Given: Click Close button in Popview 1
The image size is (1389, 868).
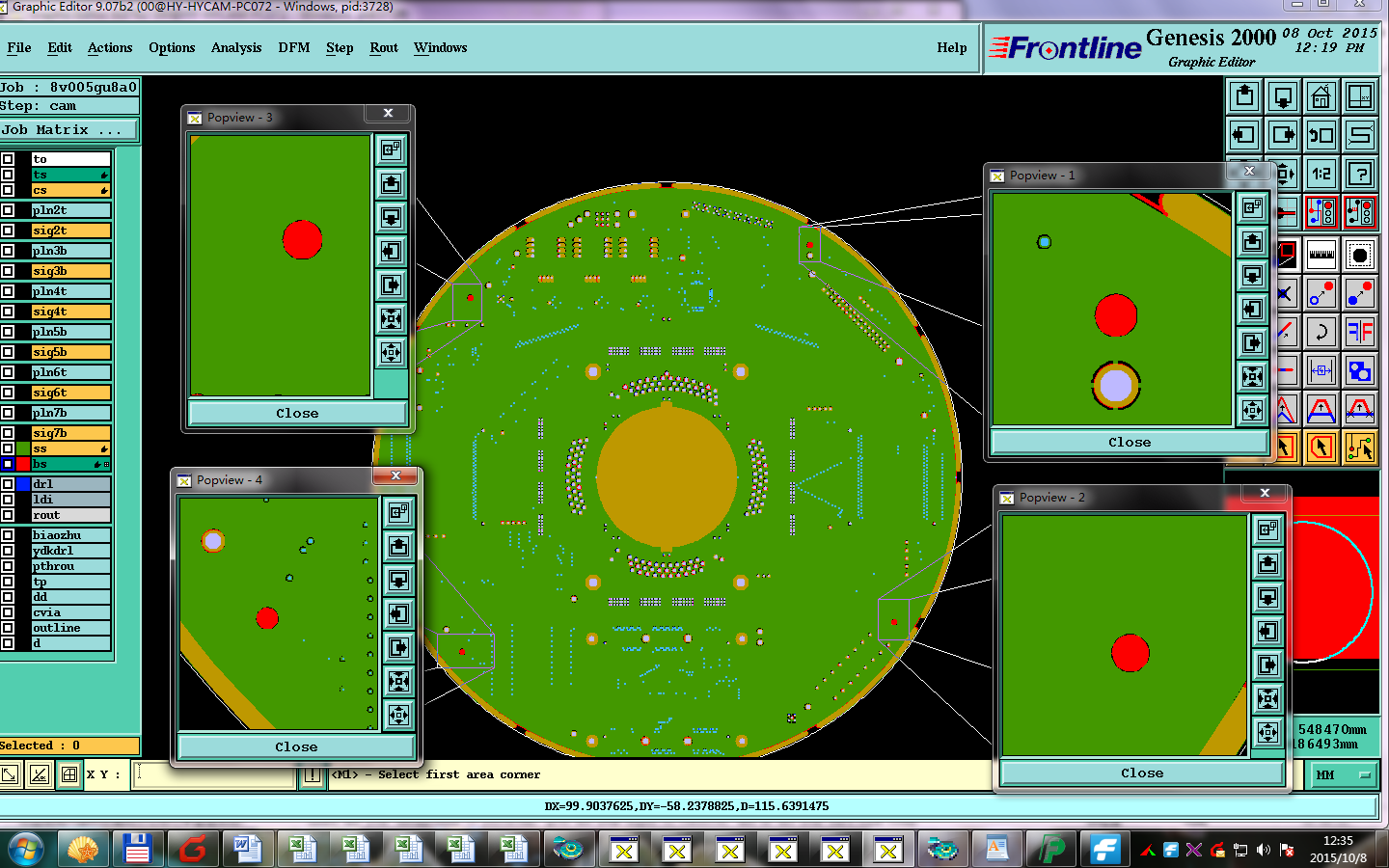Looking at the screenshot, I should click(x=1130, y=442).
